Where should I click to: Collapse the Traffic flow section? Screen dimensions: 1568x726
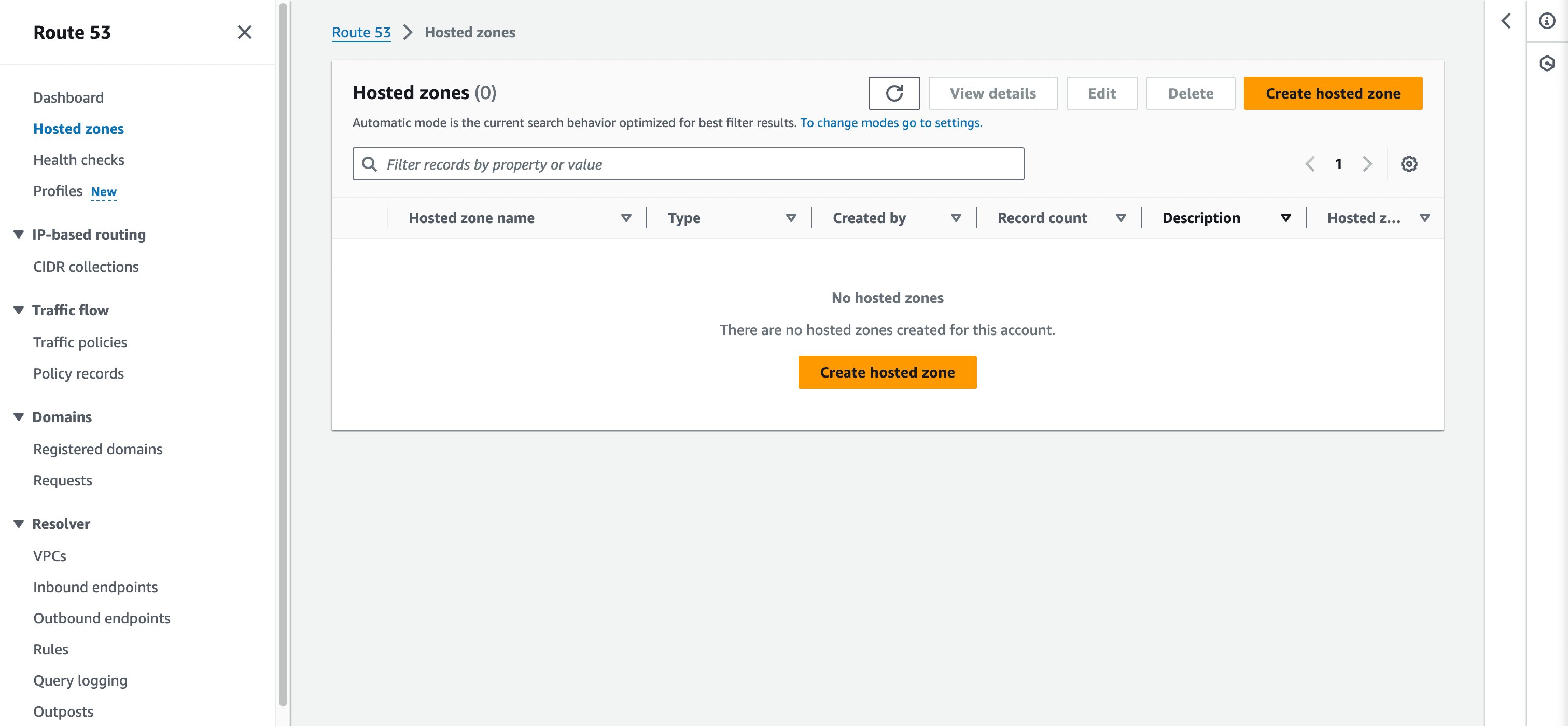pos(19,310)
